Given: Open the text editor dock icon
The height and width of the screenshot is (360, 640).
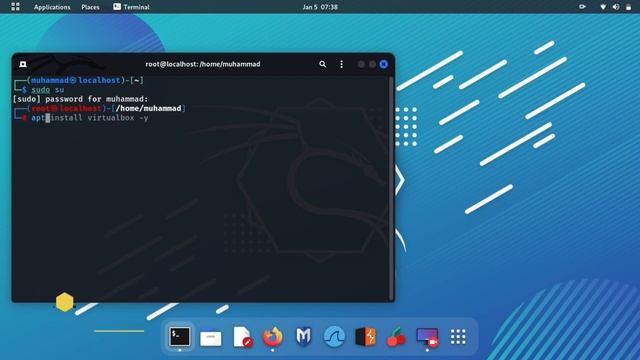Looking at the screenshot, I should [242, 337].
